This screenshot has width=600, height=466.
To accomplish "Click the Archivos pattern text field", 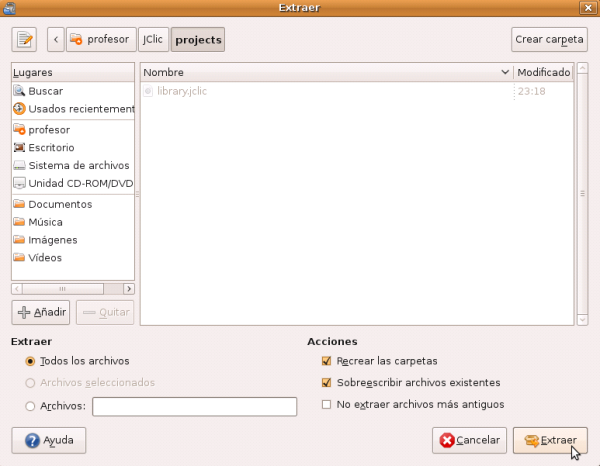I will point(194,406).
